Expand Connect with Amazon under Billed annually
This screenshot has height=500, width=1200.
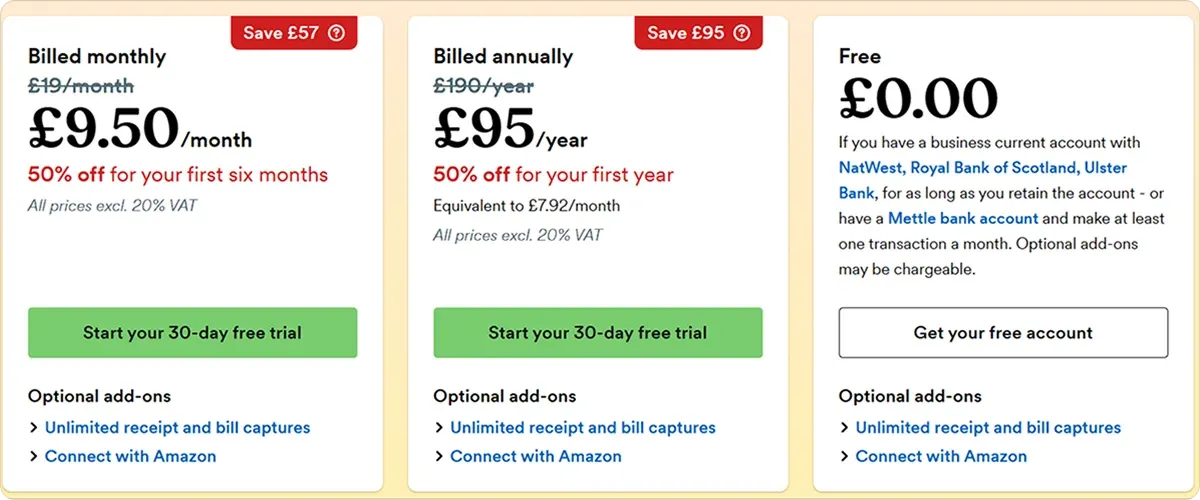coord(536,456)
